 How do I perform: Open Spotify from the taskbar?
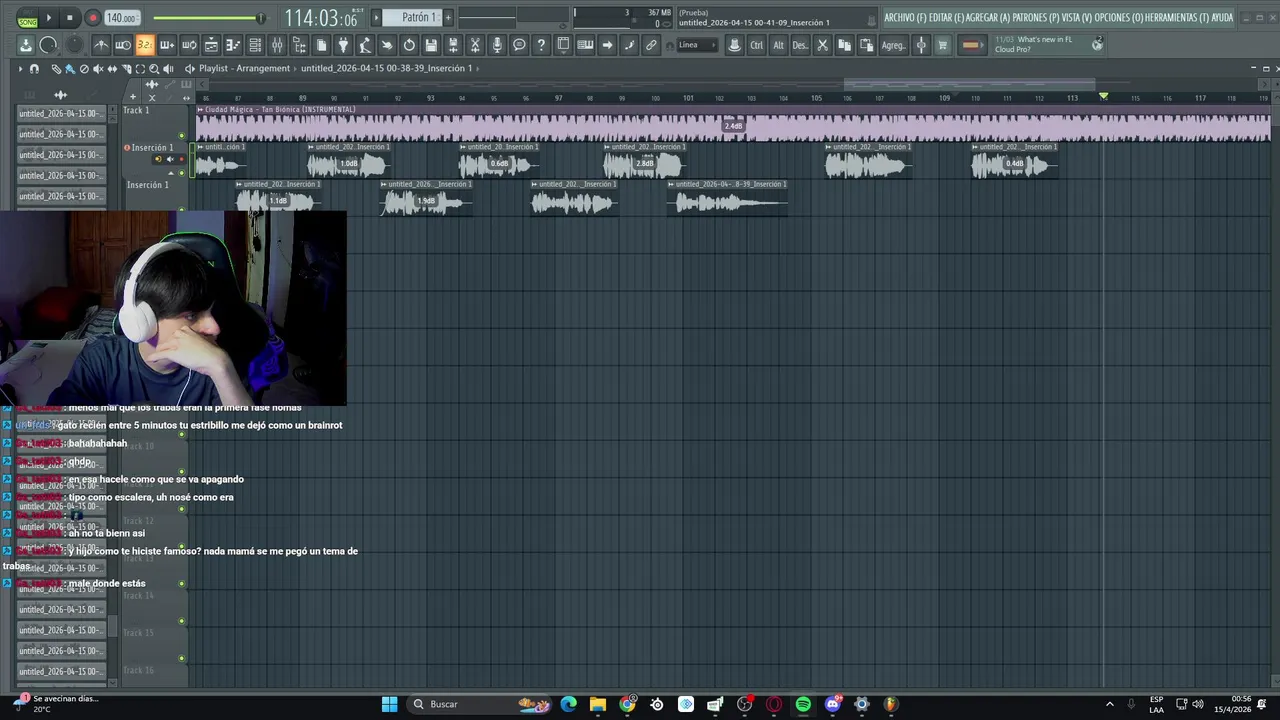click(x=803, y=704)
